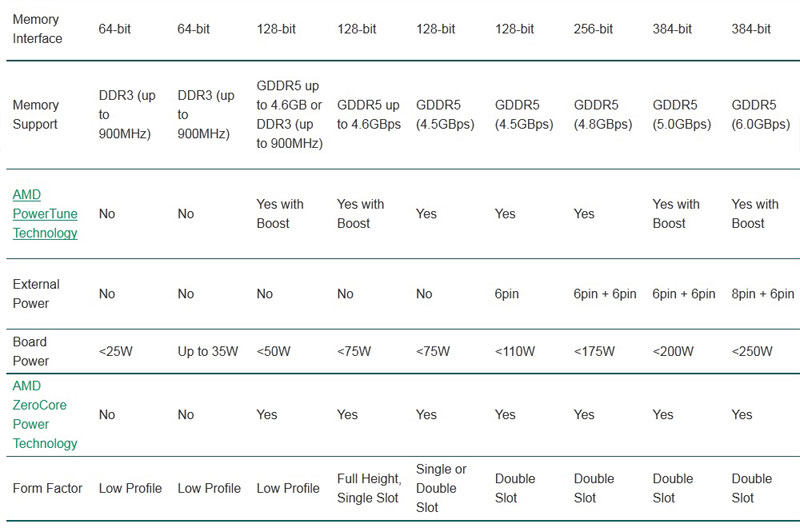Click the Up to 35W board power cell

point(208,351)
